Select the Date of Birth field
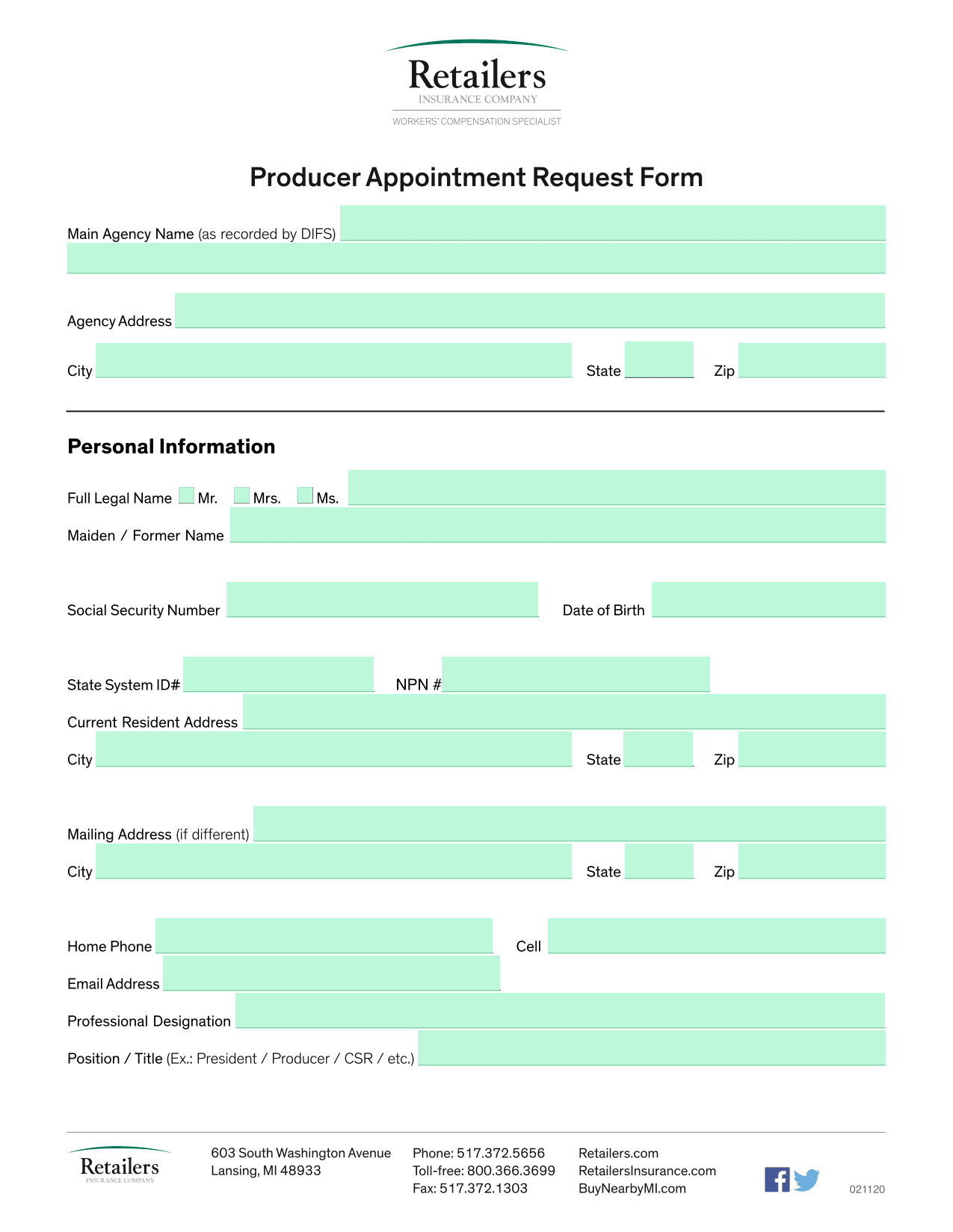Screen dimensions: 953x1232 (768, 599)
